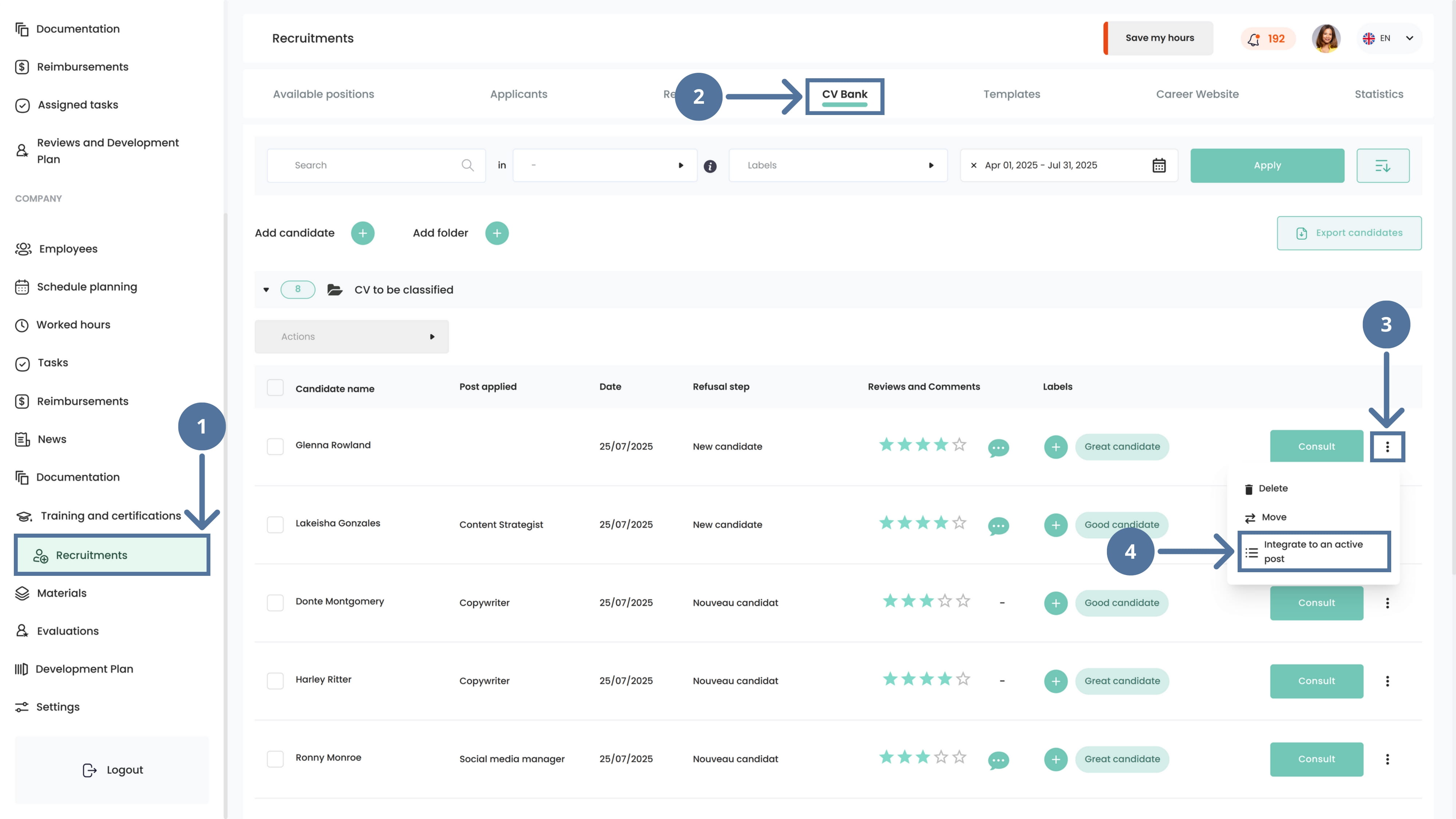Open Employees in the sidebar

coord(56,249)
